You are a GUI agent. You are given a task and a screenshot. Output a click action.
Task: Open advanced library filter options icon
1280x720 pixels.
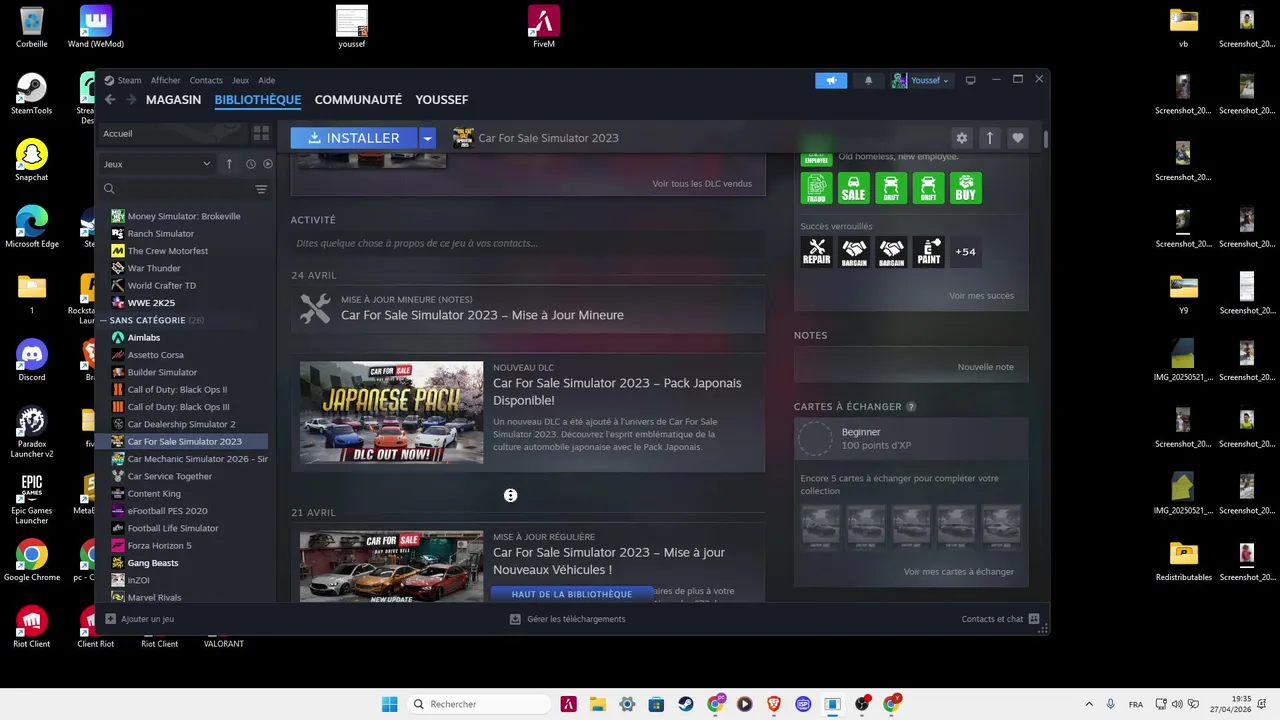pos(261,189)
